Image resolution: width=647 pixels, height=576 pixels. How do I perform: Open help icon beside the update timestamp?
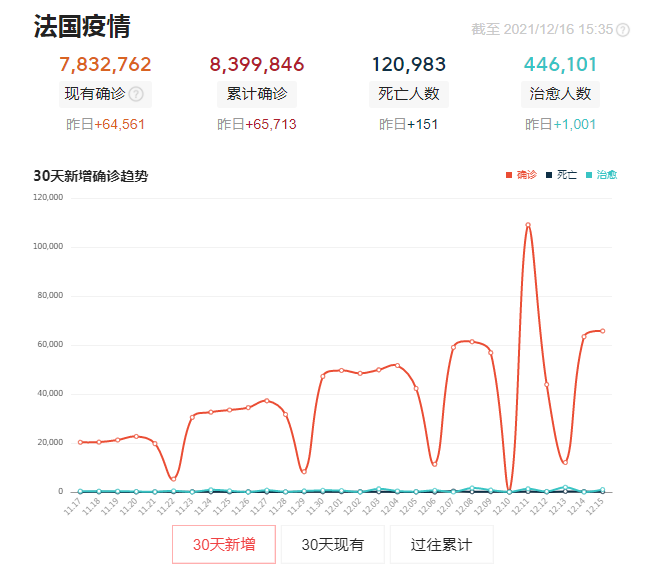pyautogui.click(x=623, y=30)
